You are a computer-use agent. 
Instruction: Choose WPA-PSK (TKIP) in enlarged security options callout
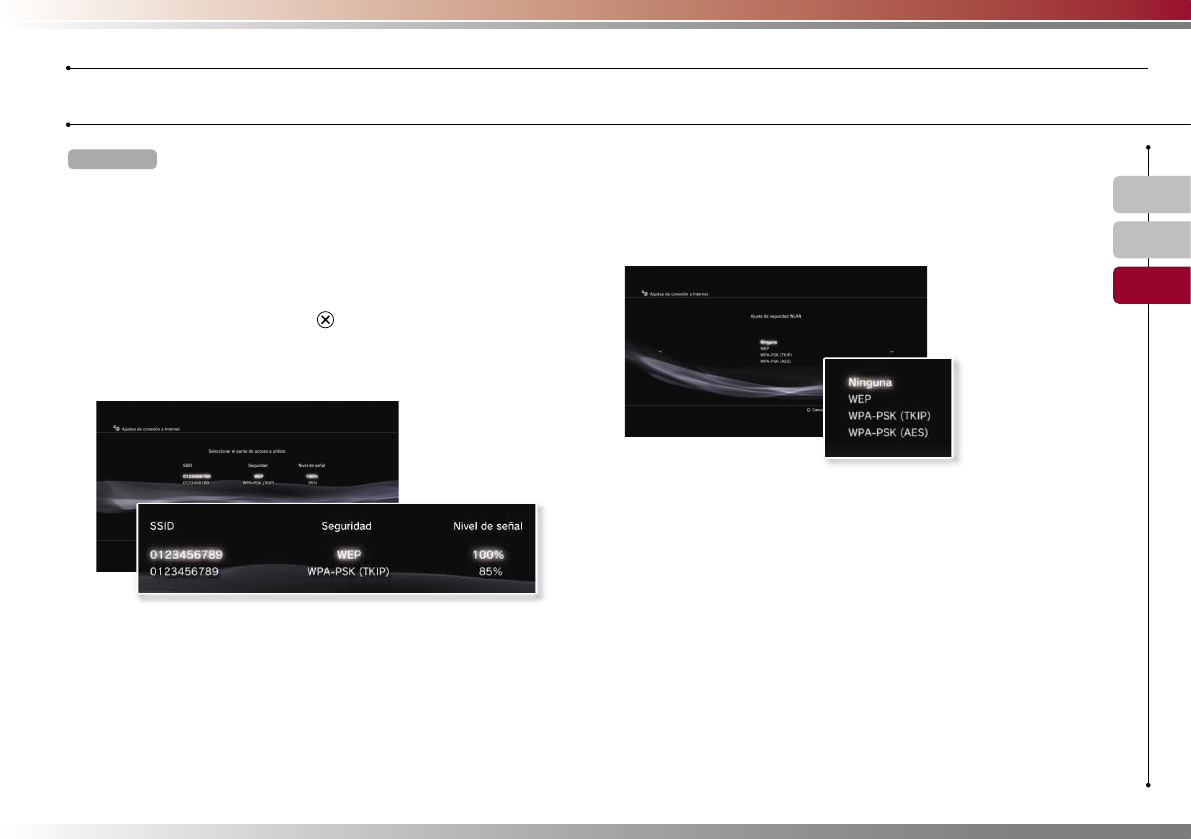tap(889, 415)
